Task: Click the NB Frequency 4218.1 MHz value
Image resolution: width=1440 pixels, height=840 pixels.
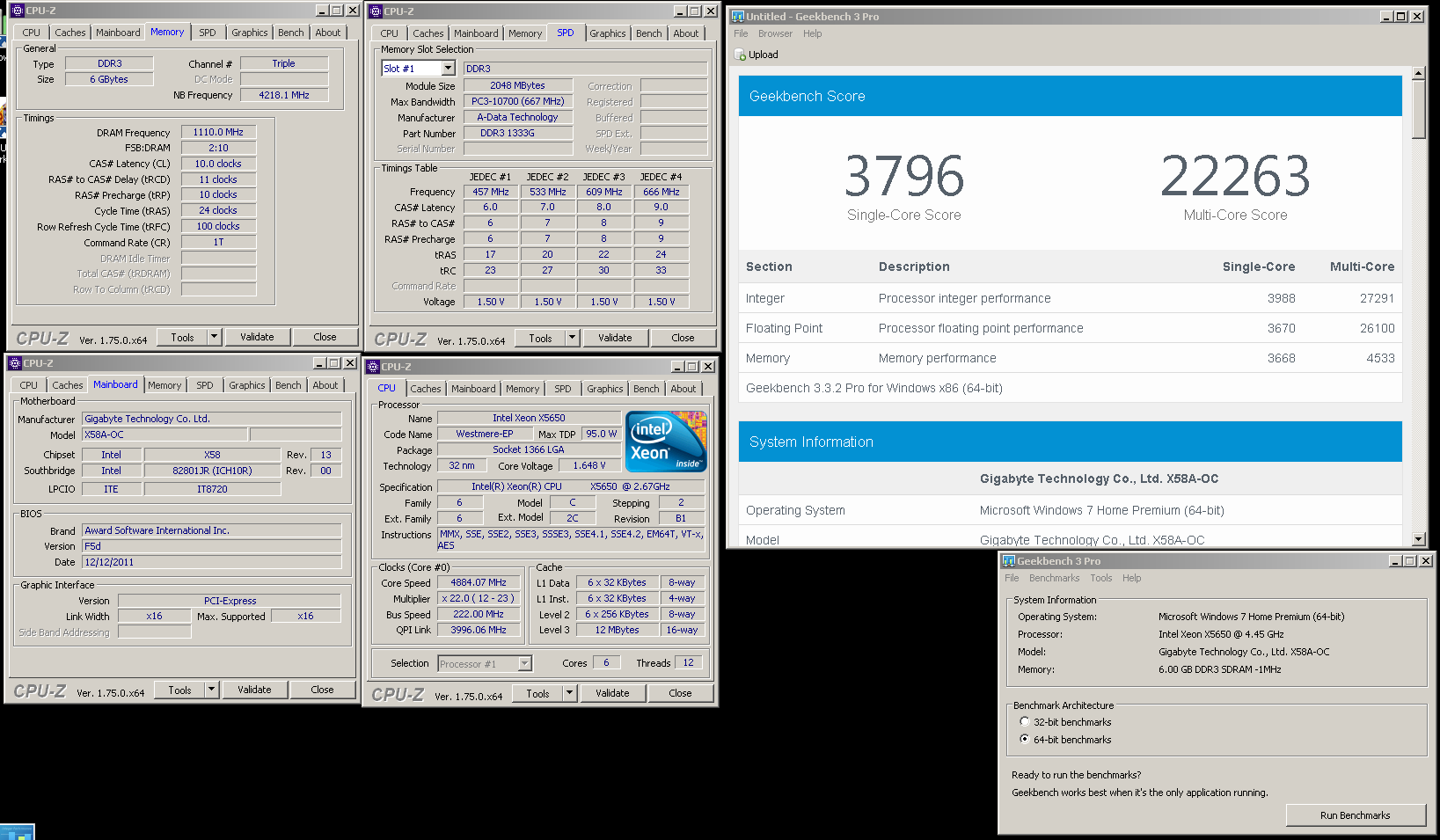Action: click(283, 95)
